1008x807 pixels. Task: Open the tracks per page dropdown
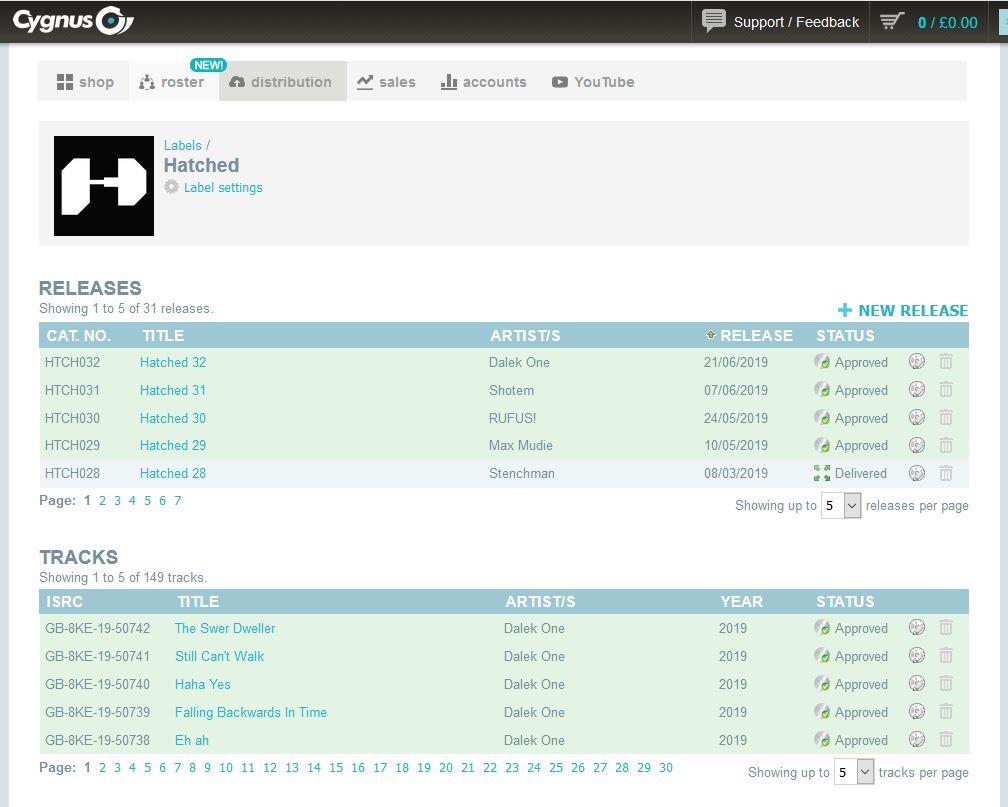point(854,772)
